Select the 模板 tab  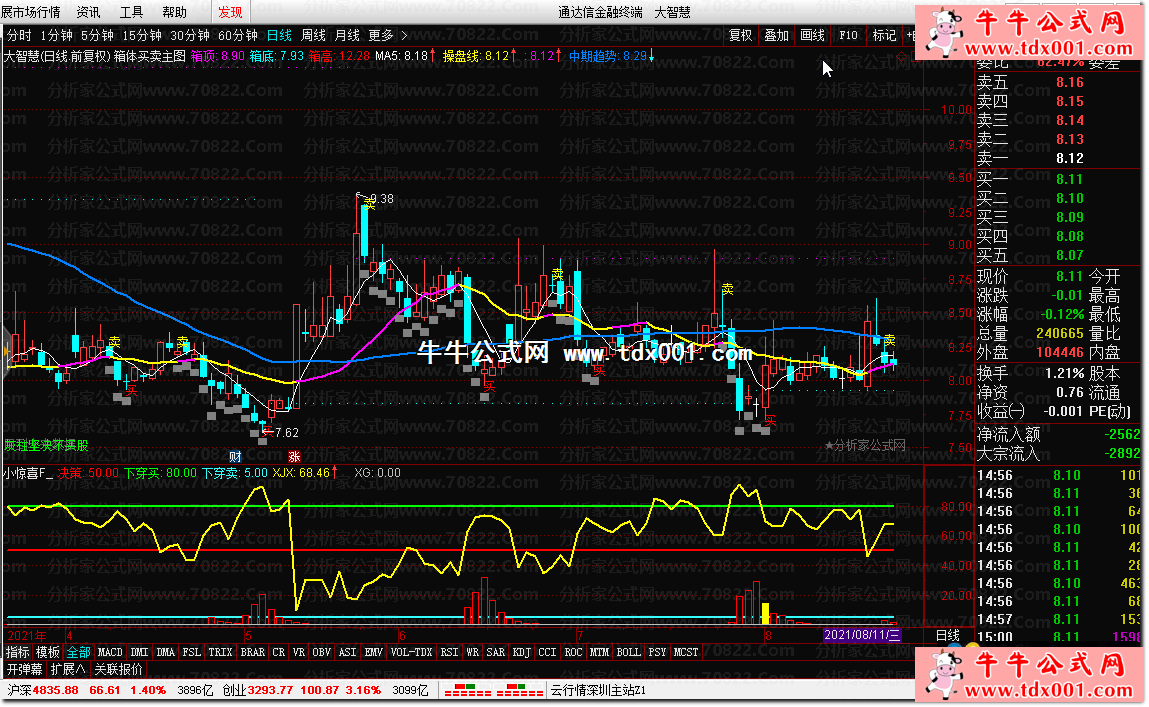point(48,652)
